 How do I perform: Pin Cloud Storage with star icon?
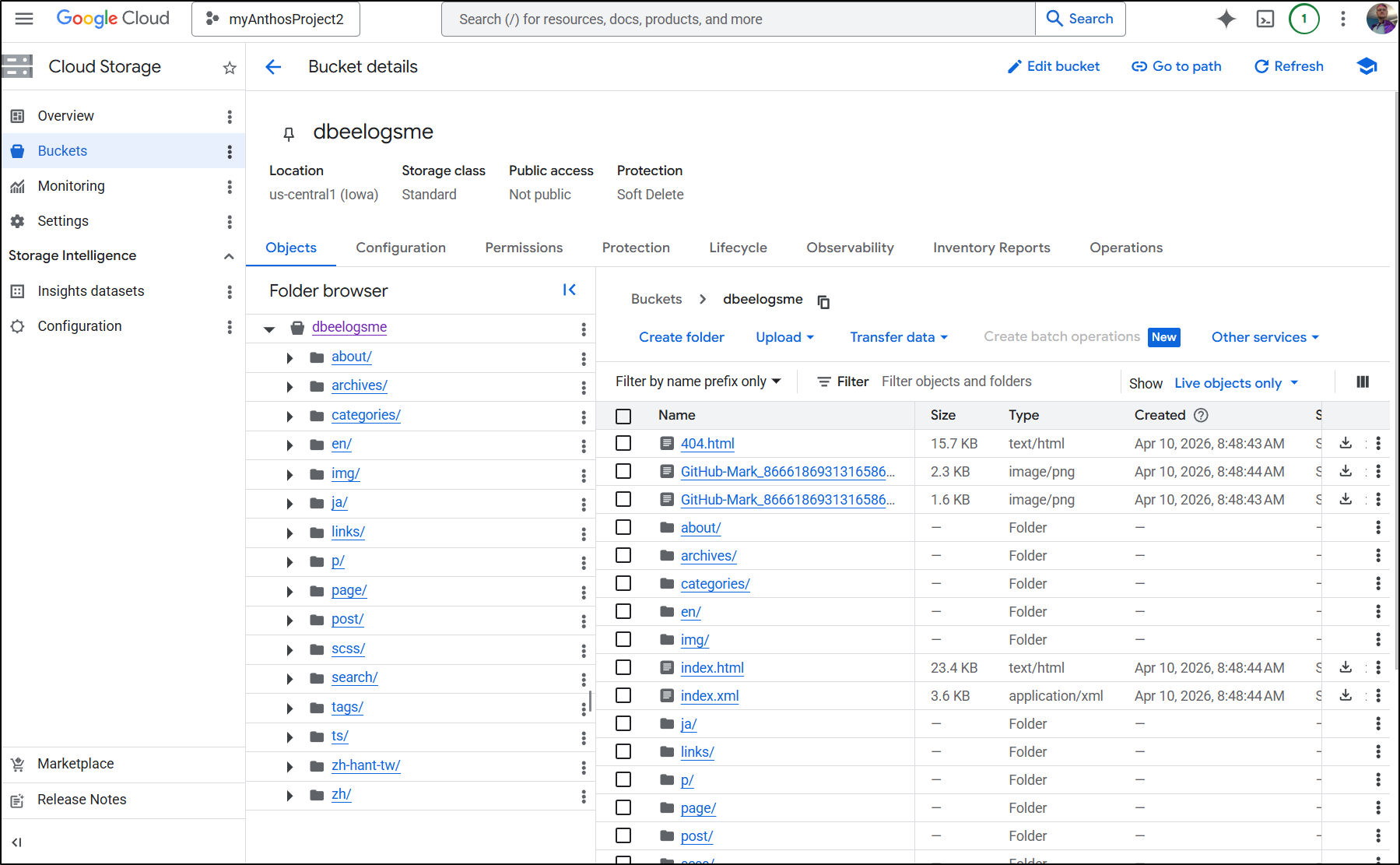pyautogui.click(x=229, y=68)
